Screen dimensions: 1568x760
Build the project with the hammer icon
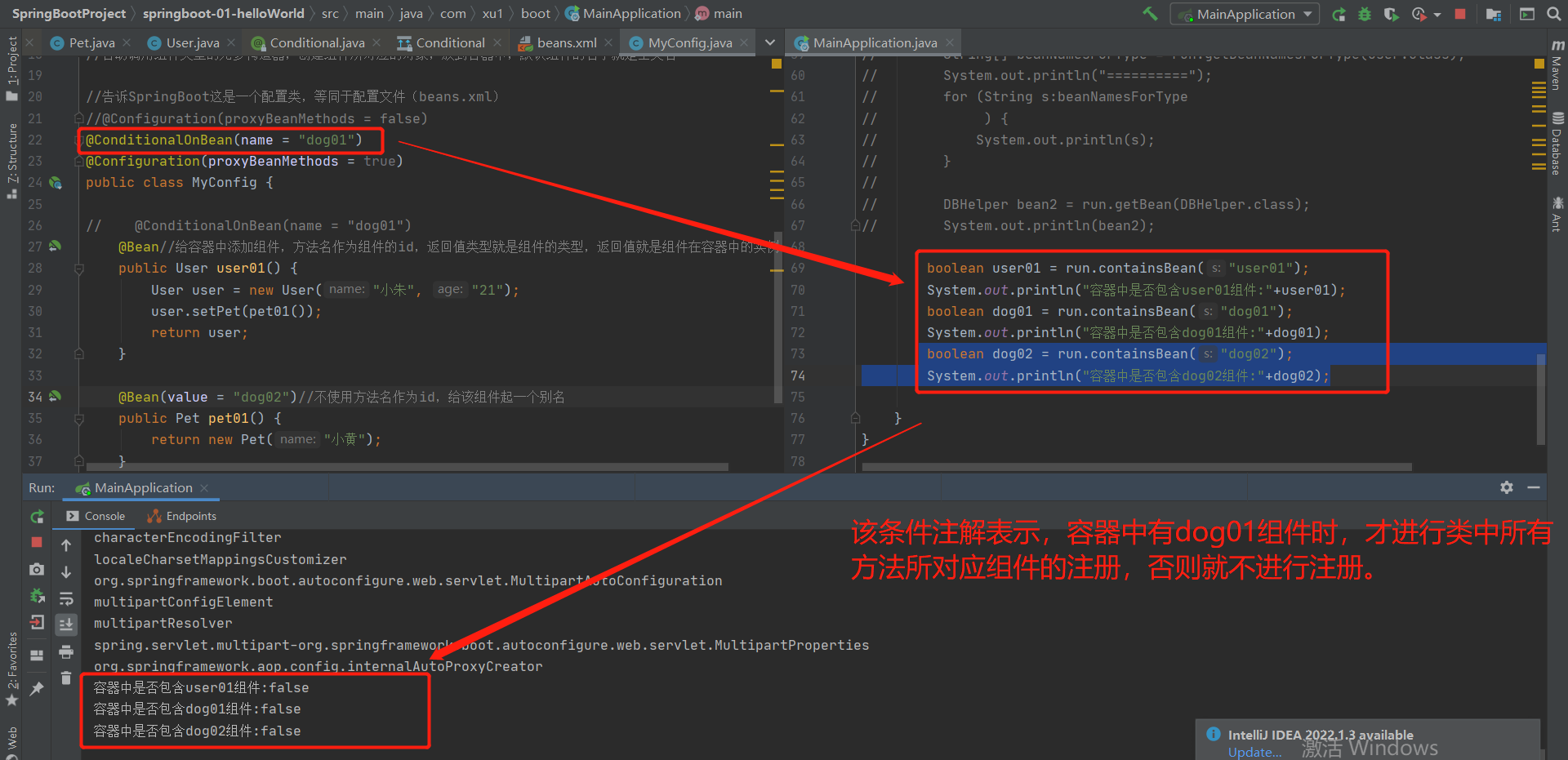(1150, 13)
